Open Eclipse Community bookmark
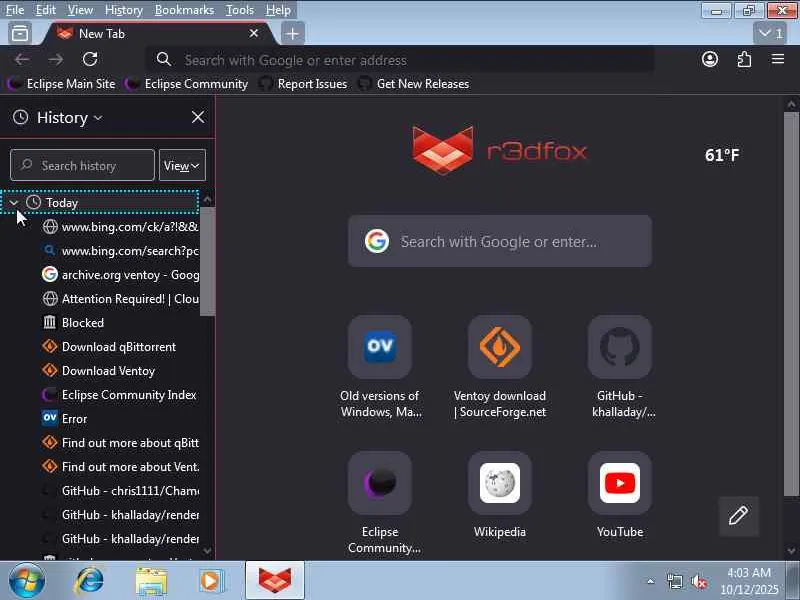Screen dimensions: 800x600 (187, 84)
